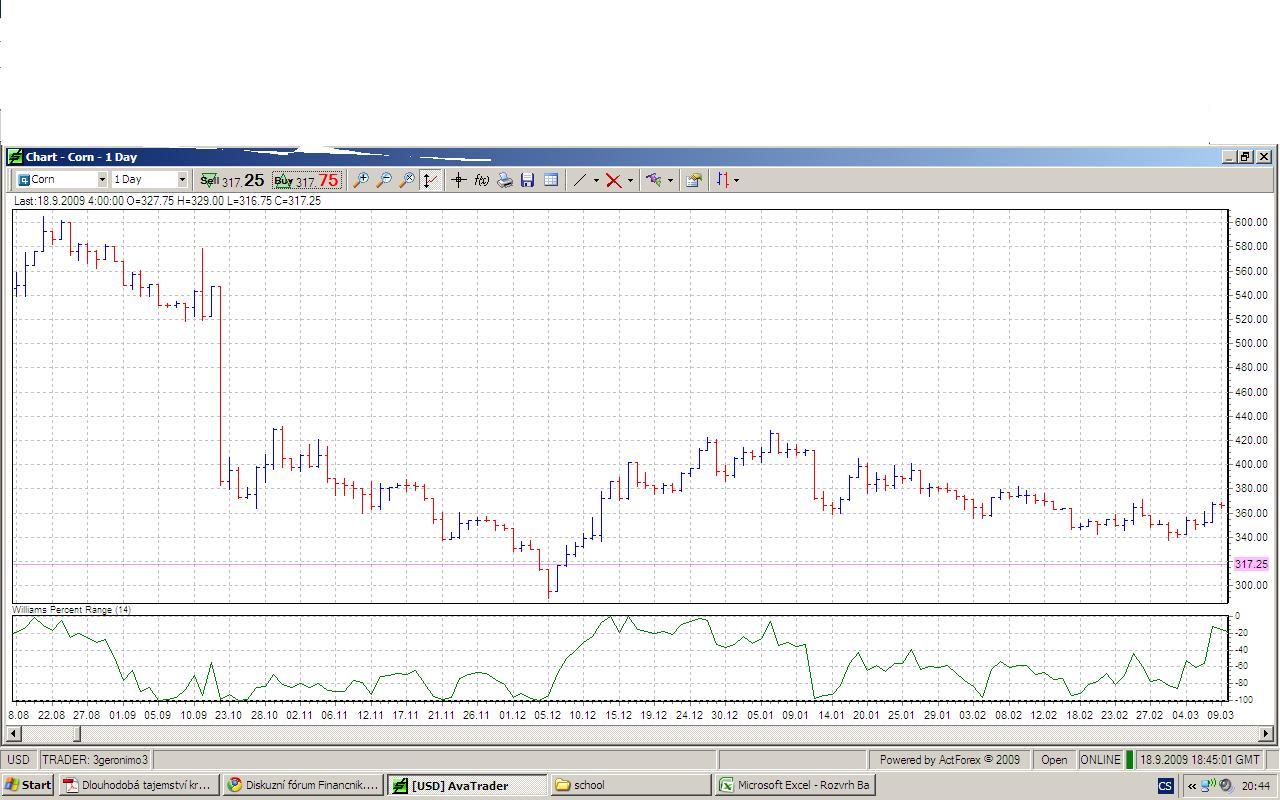Click the 400.00 price axis label
This screenshot has width=1280, height=800.
[1251, 465]
